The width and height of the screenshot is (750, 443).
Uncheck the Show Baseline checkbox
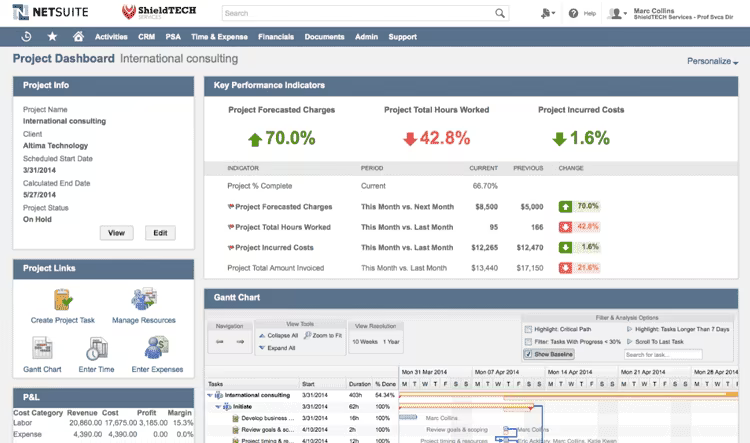pyautogui.click(x=528, y=354)
